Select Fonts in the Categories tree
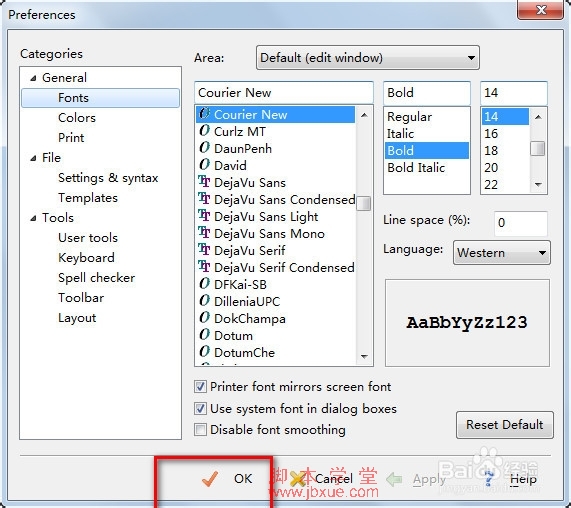The image size is (571, 508). click(101, 98)
